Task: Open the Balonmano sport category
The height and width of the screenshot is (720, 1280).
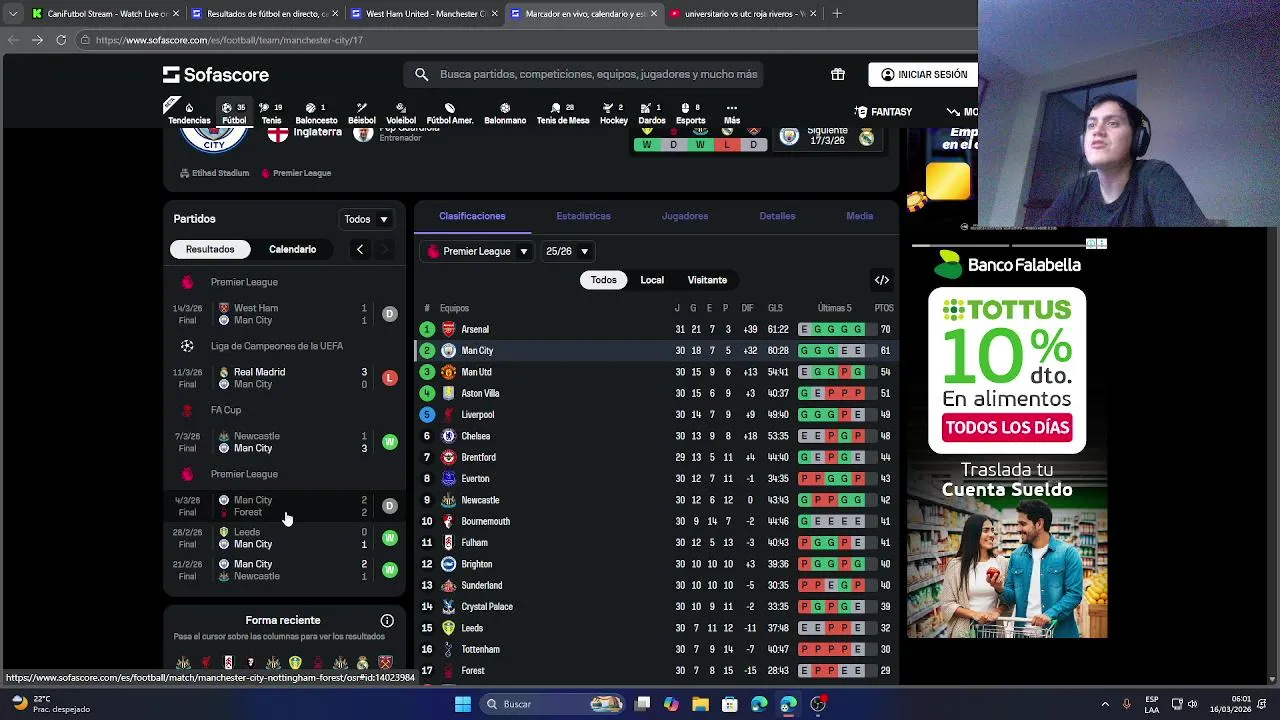Action: (505, 114)
